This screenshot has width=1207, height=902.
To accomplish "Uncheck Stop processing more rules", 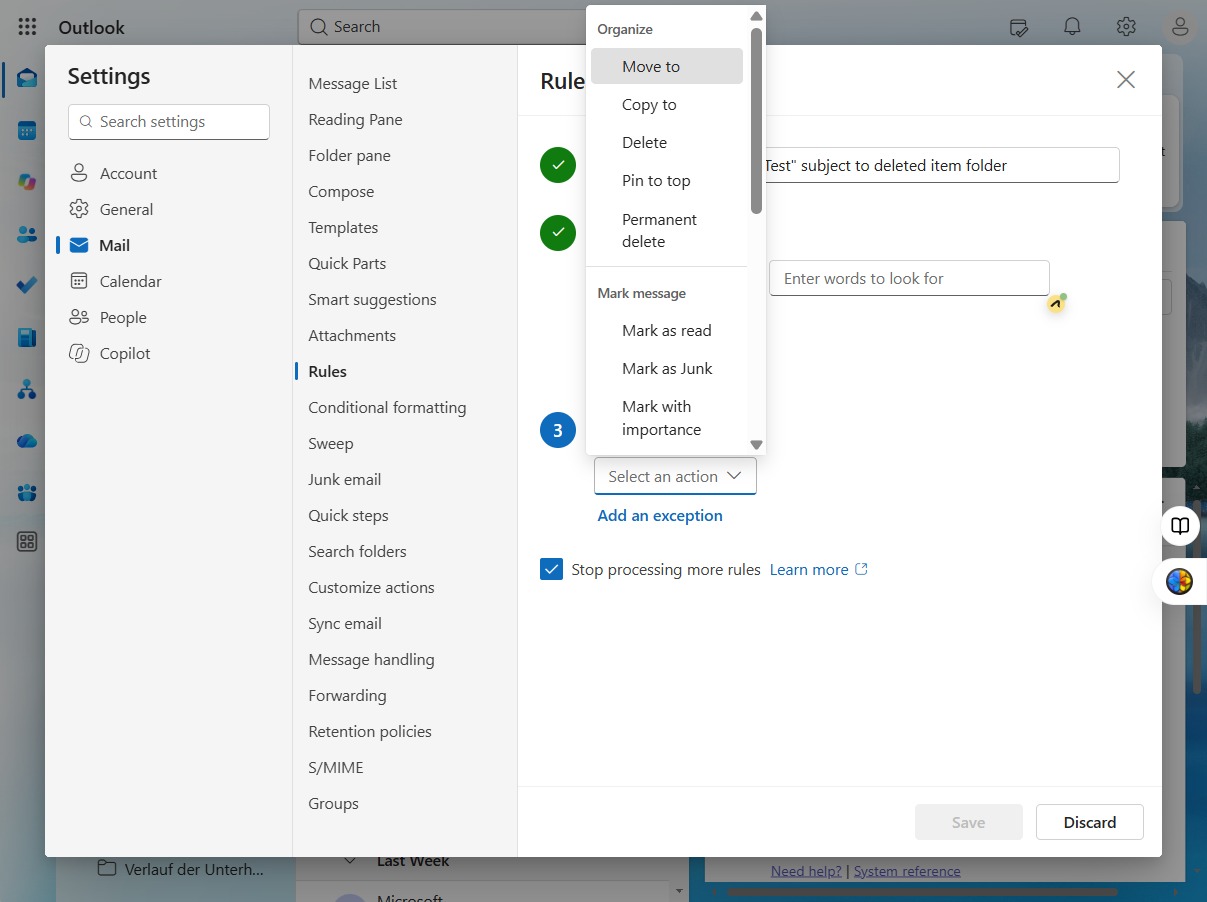I will pos(551,569).
